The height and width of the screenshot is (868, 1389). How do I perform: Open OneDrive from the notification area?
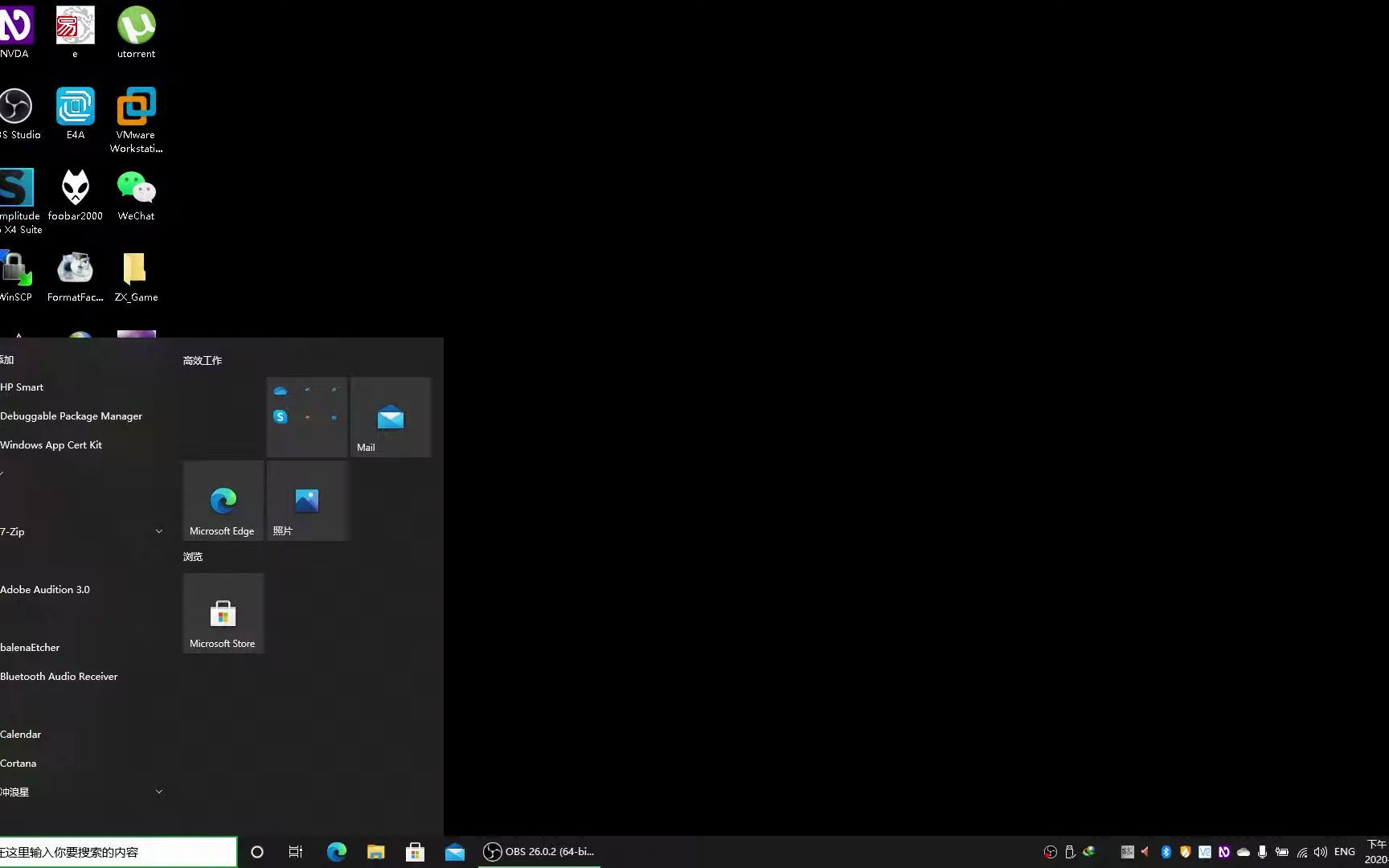click(x=1244, y=852)
